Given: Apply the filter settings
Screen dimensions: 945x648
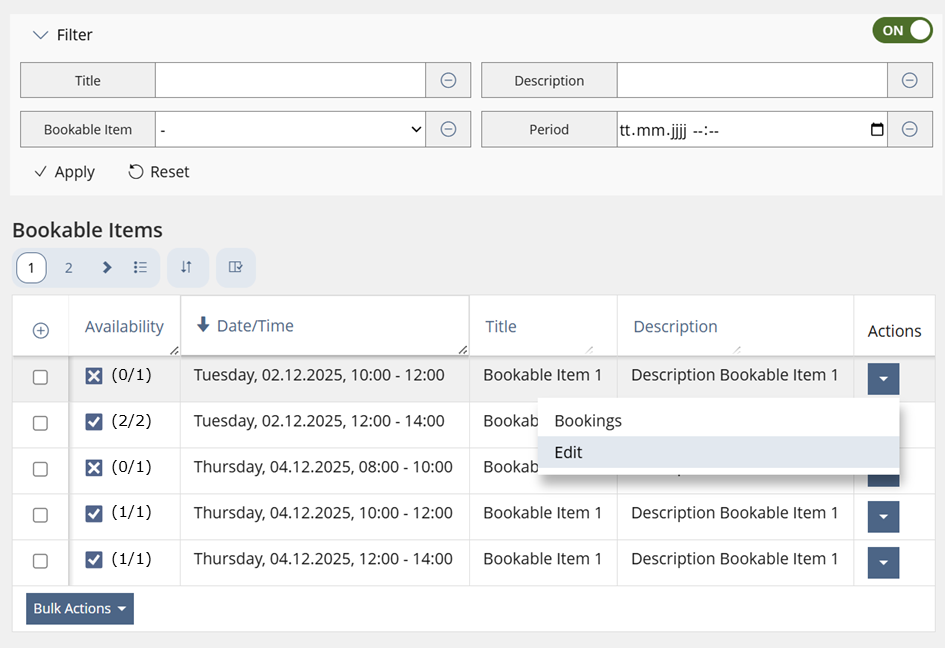Looking at the screenshot, I should pyautogui.click(x=64, y=172).
